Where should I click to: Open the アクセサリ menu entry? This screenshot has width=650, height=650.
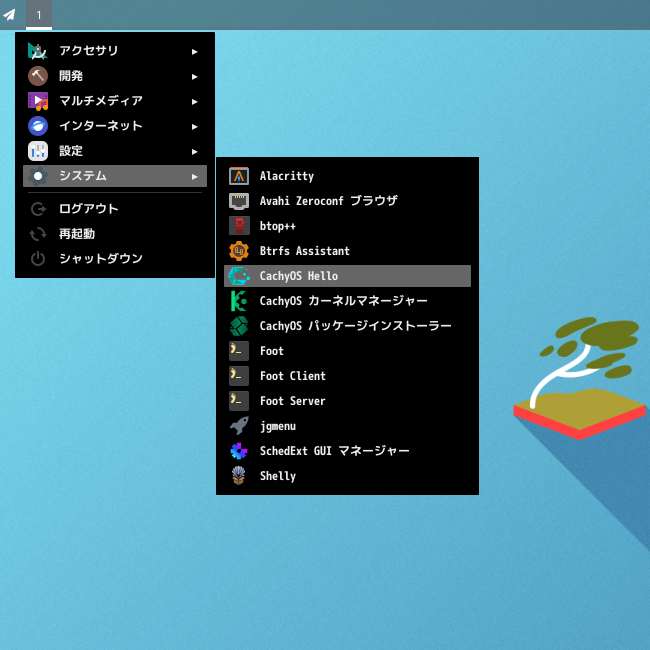[x=115, y=51]
